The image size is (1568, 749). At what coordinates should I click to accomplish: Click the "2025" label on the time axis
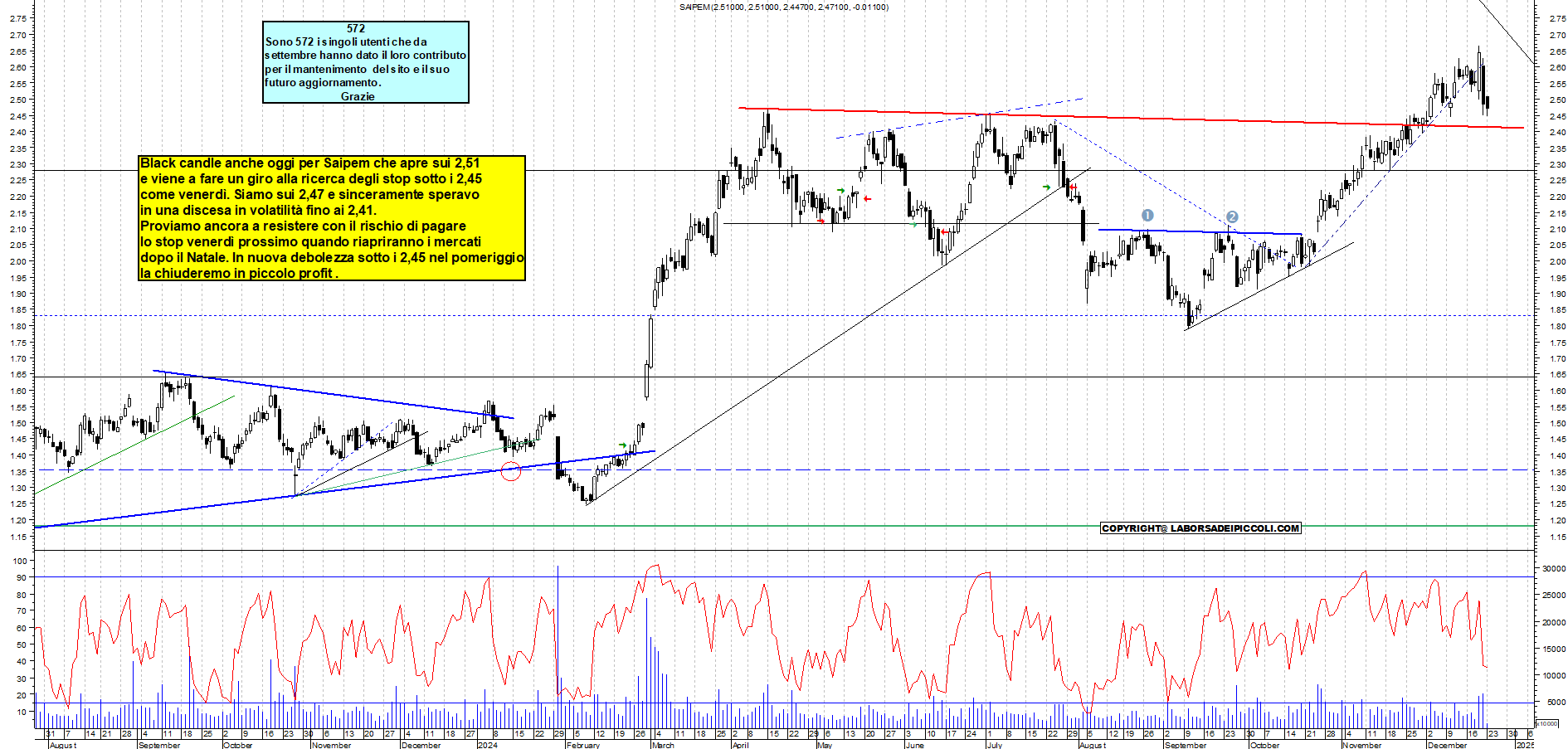[x=1525, y=745]
